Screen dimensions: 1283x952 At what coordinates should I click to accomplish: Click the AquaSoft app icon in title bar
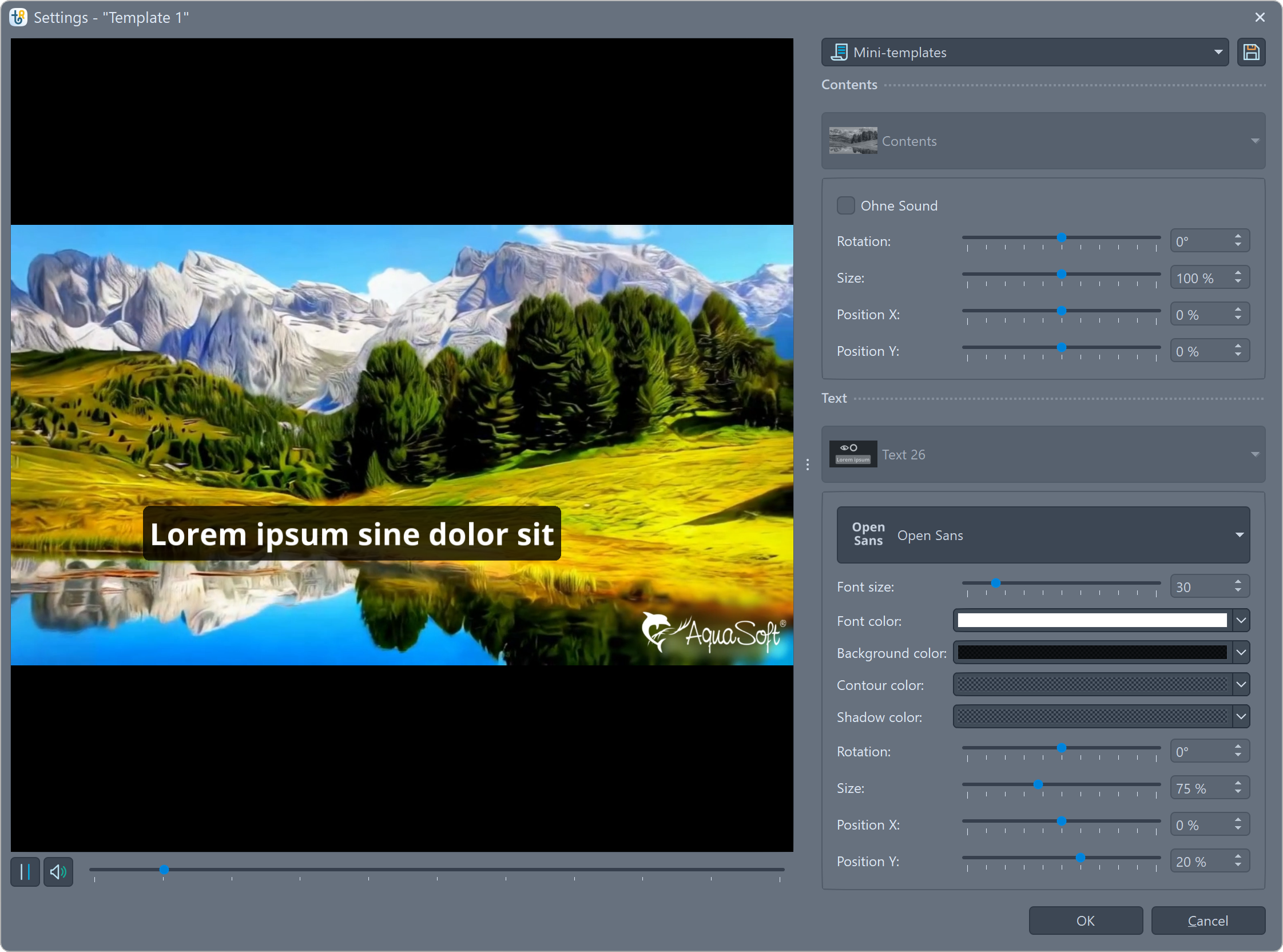click(18, 17)
